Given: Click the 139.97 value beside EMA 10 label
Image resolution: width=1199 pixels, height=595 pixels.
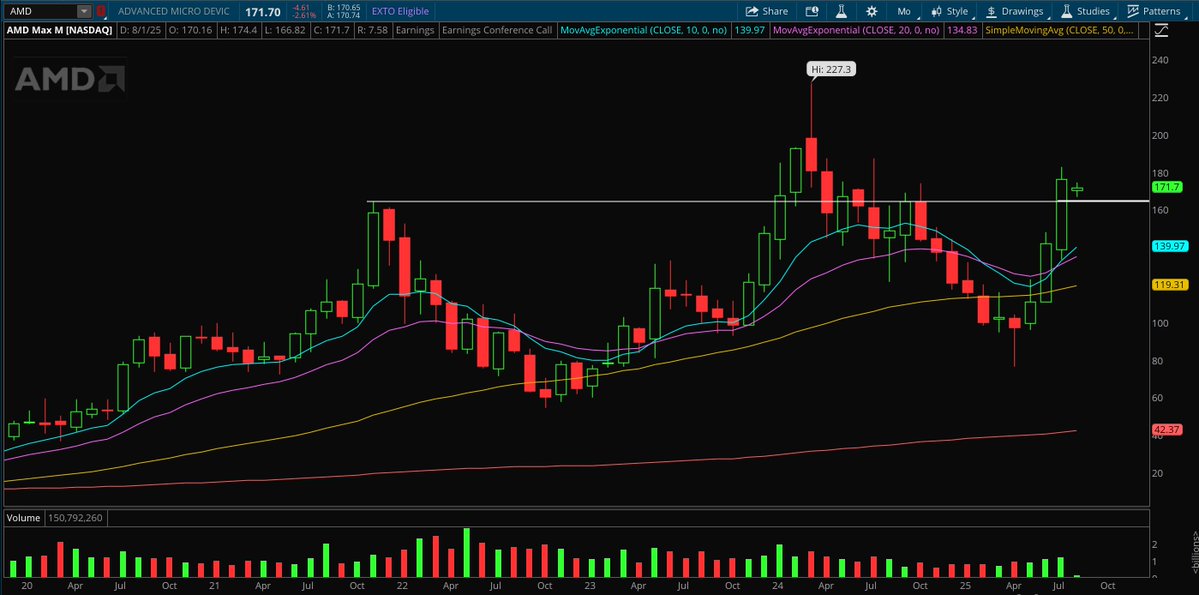Looking at the screenshot, I should coord(752,31).
